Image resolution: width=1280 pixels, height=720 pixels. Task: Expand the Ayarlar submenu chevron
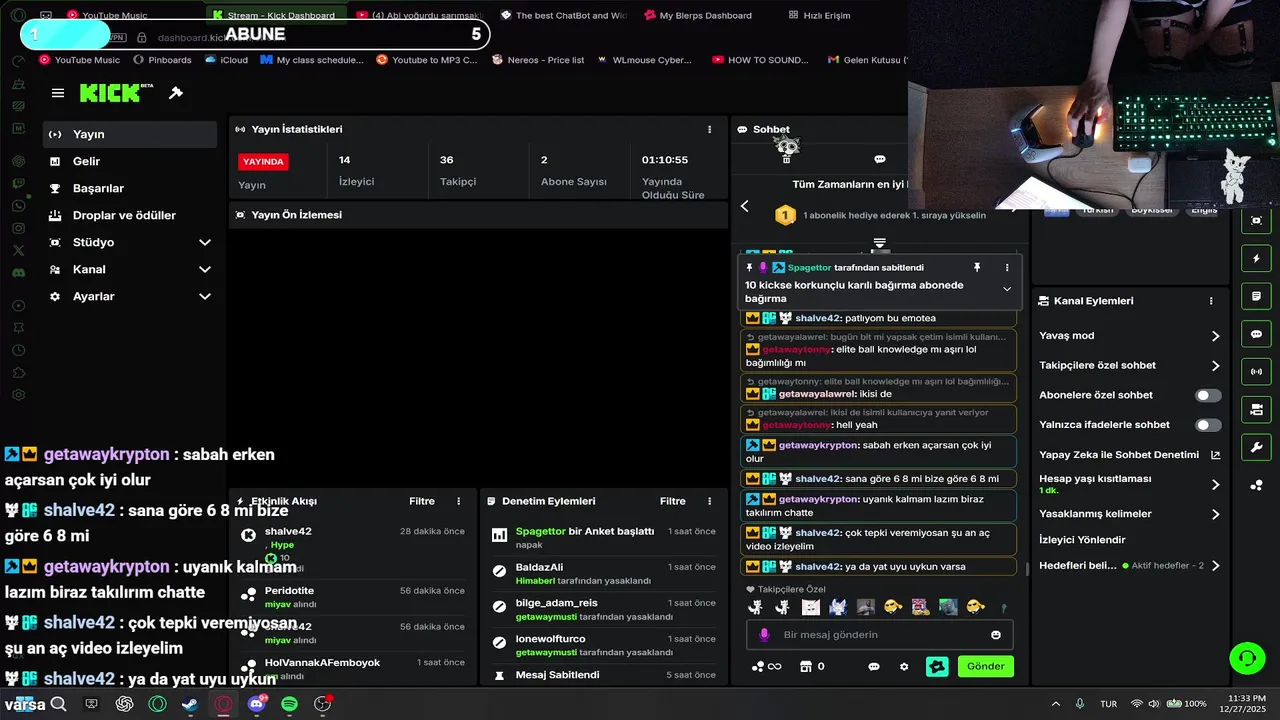click(x=205, y=296)
